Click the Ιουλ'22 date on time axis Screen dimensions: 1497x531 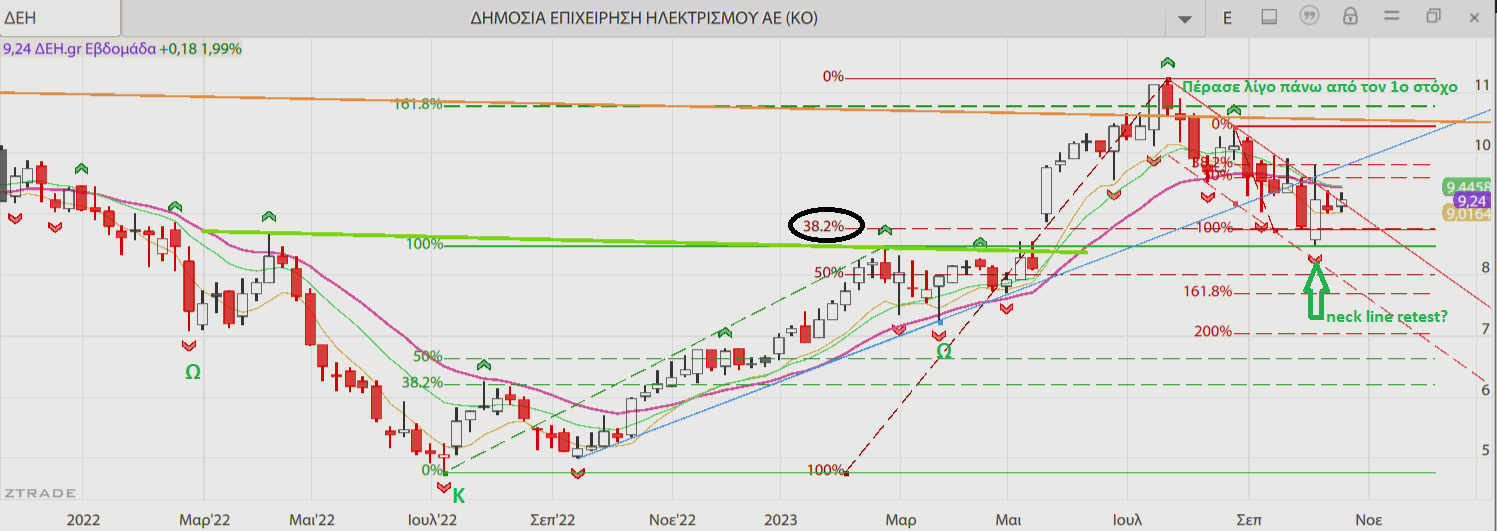432,520
